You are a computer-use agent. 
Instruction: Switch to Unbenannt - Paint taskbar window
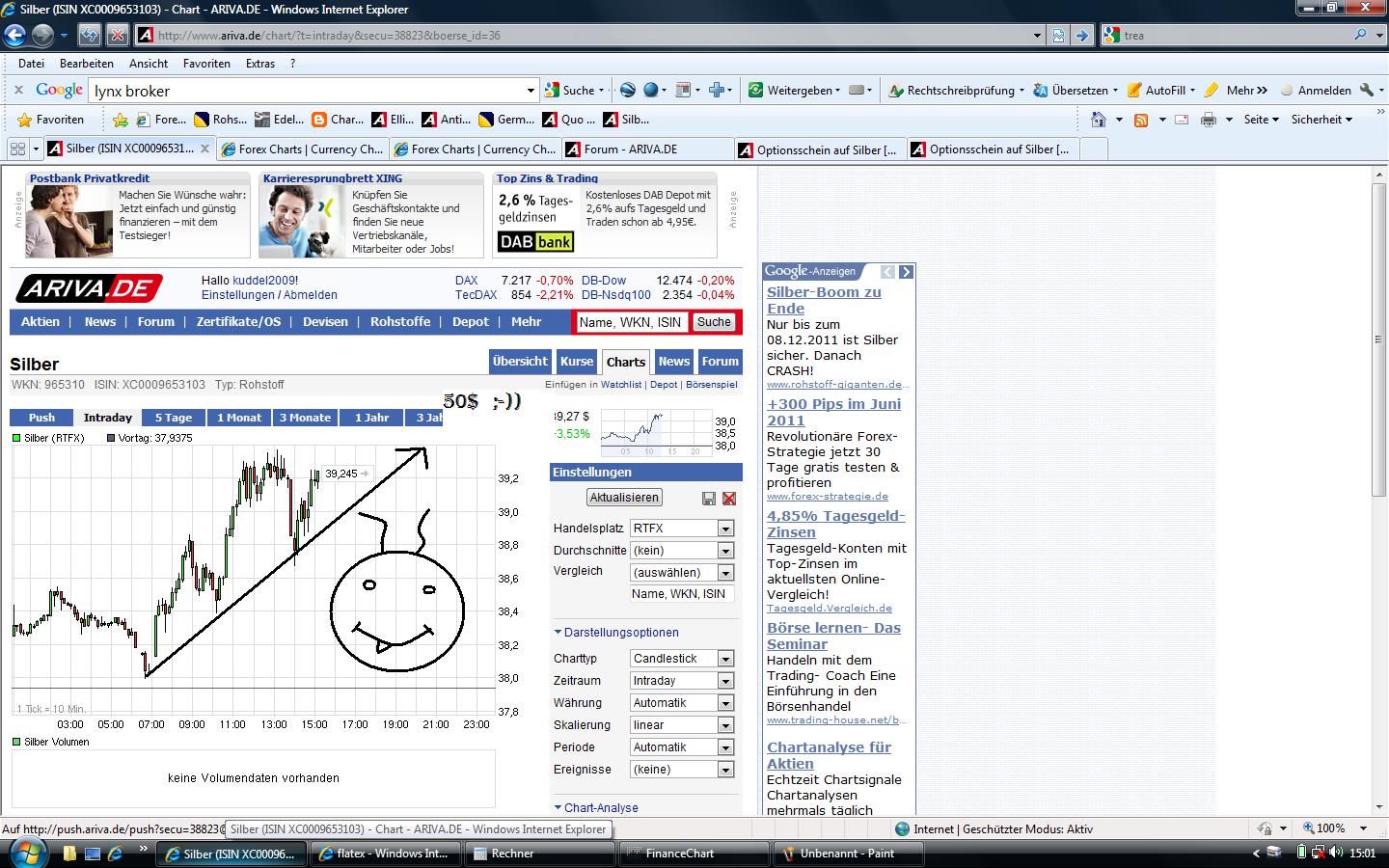[x=848, y=854]
